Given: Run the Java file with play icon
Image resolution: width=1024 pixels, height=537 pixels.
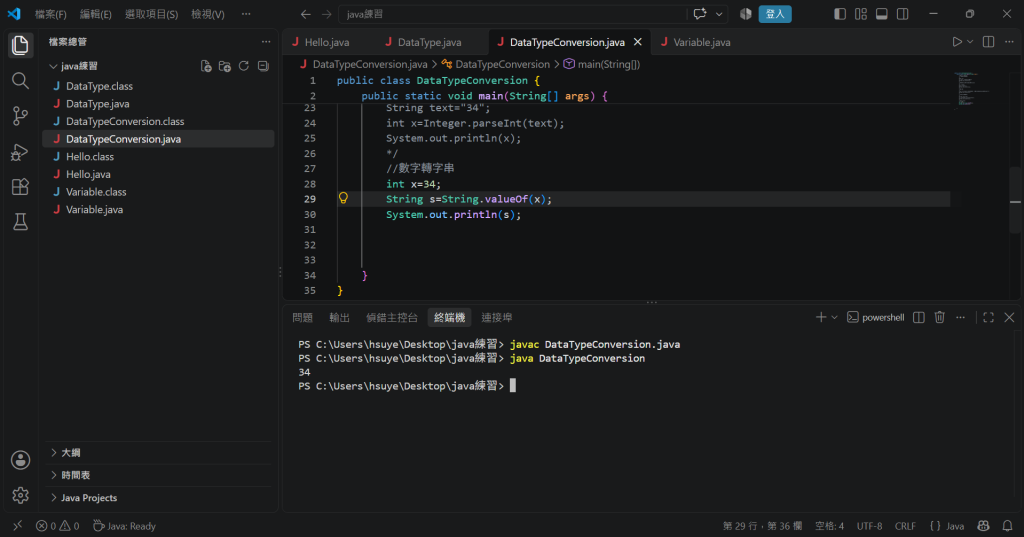Looking at the screenshot, I should [x=957, y=42].
